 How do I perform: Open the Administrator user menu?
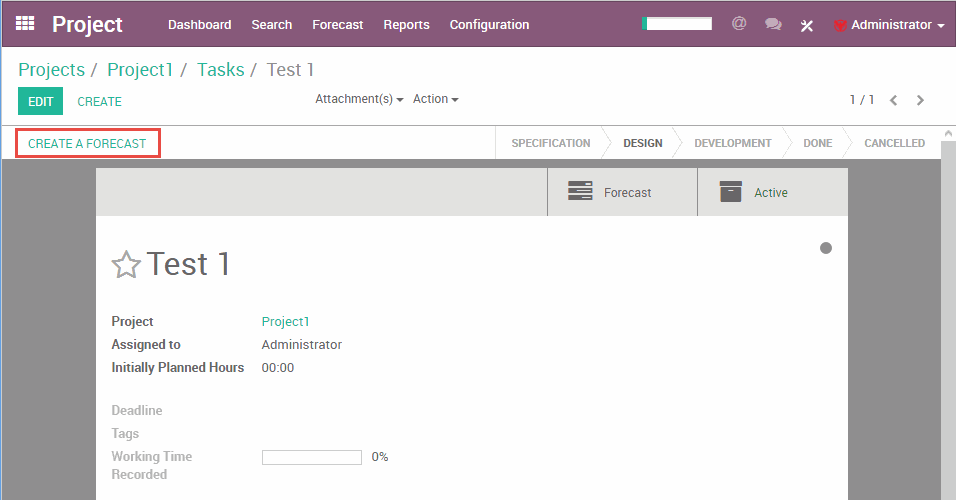[x=889, y=25]
